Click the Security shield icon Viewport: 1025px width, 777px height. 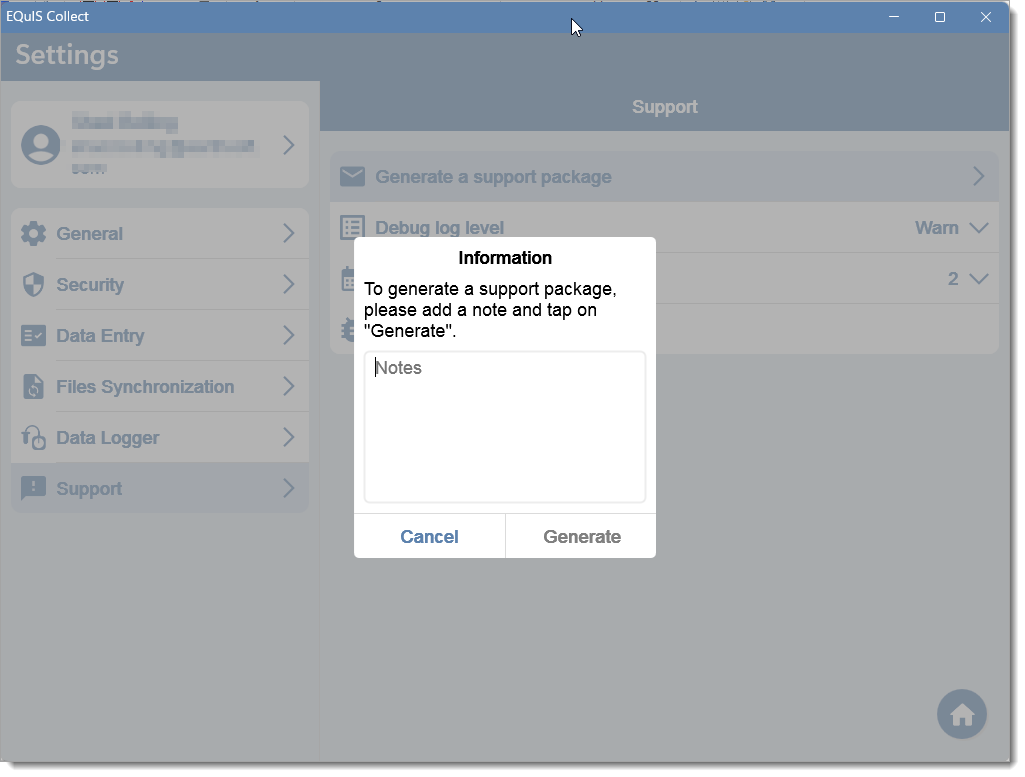pos(33,284)
